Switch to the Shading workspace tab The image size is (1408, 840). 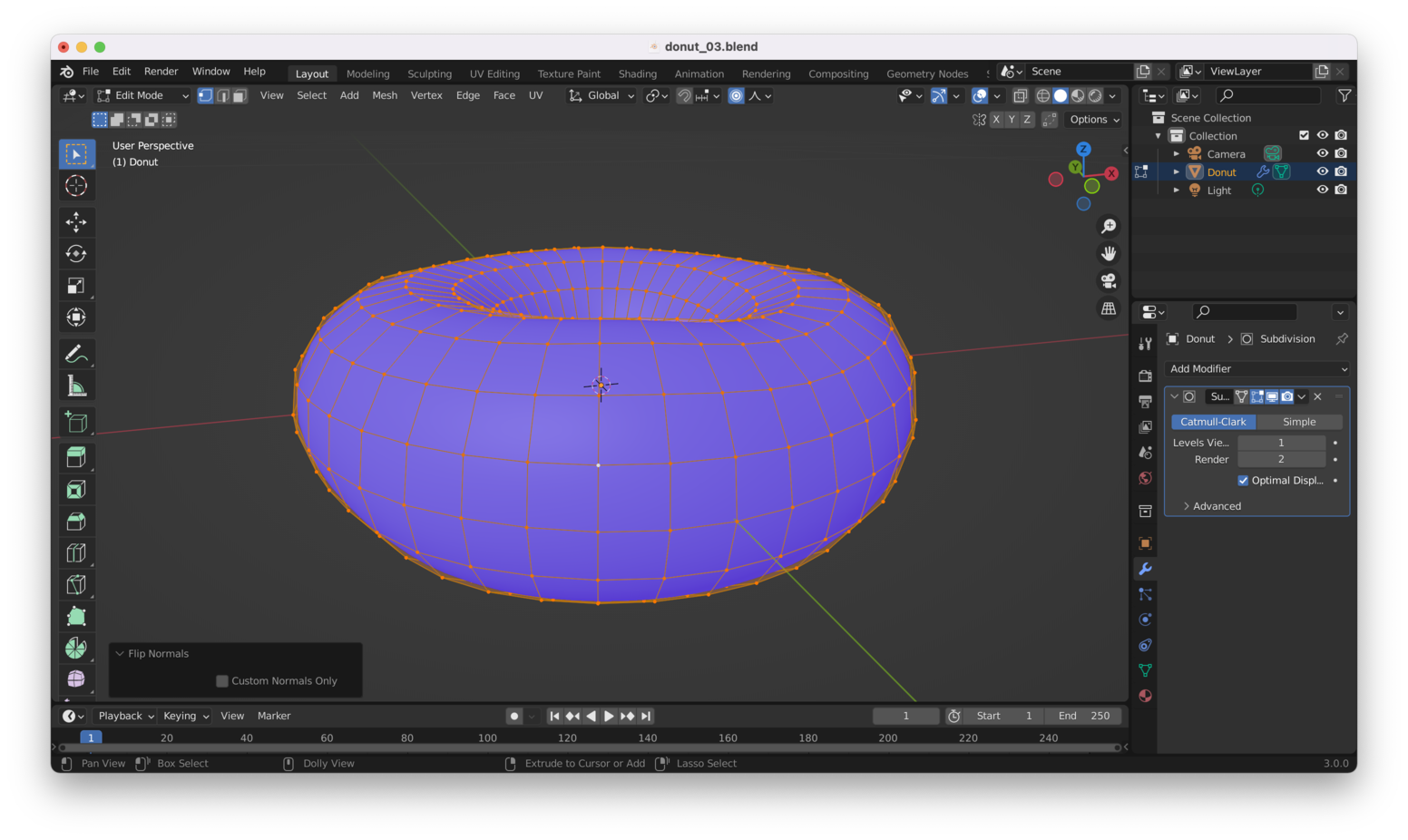tap(637, 73)
